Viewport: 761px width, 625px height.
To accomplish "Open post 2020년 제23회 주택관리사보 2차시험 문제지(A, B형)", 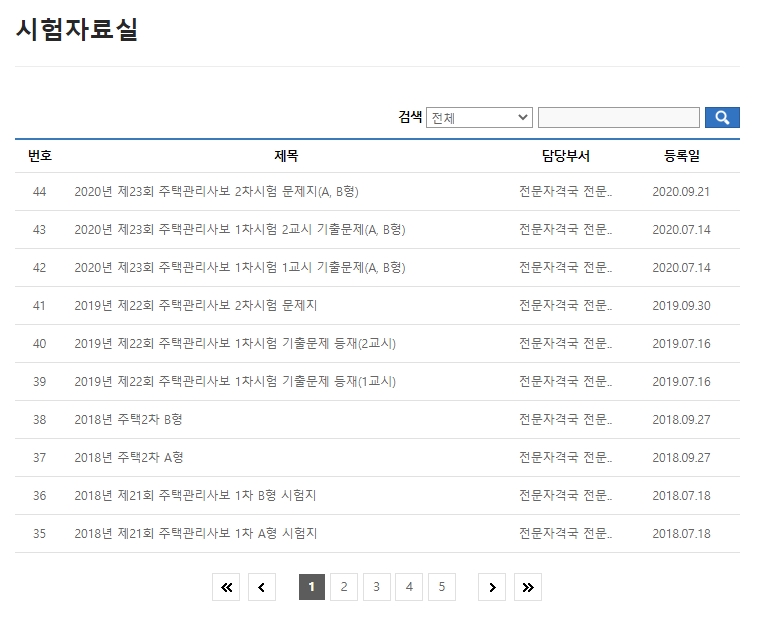I will pyautogui.click(x=216, y=191).
